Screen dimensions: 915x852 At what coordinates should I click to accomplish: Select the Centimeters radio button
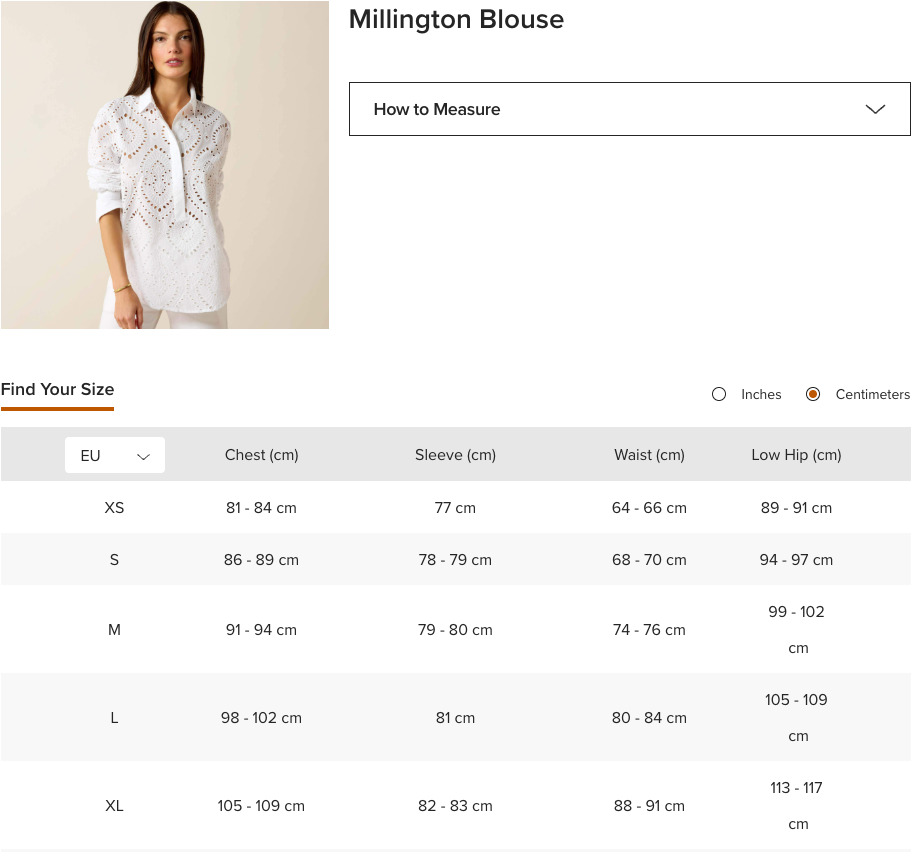[x=813, y=394]
